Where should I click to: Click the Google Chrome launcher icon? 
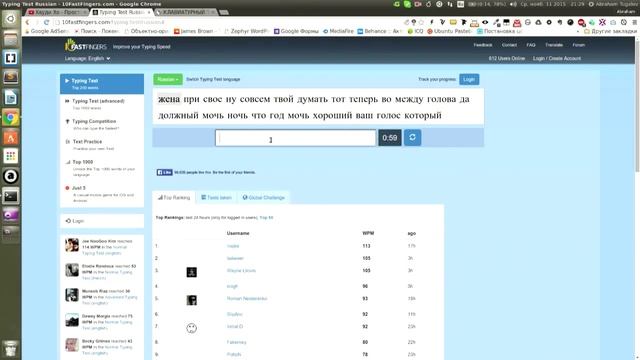point(11,118)
